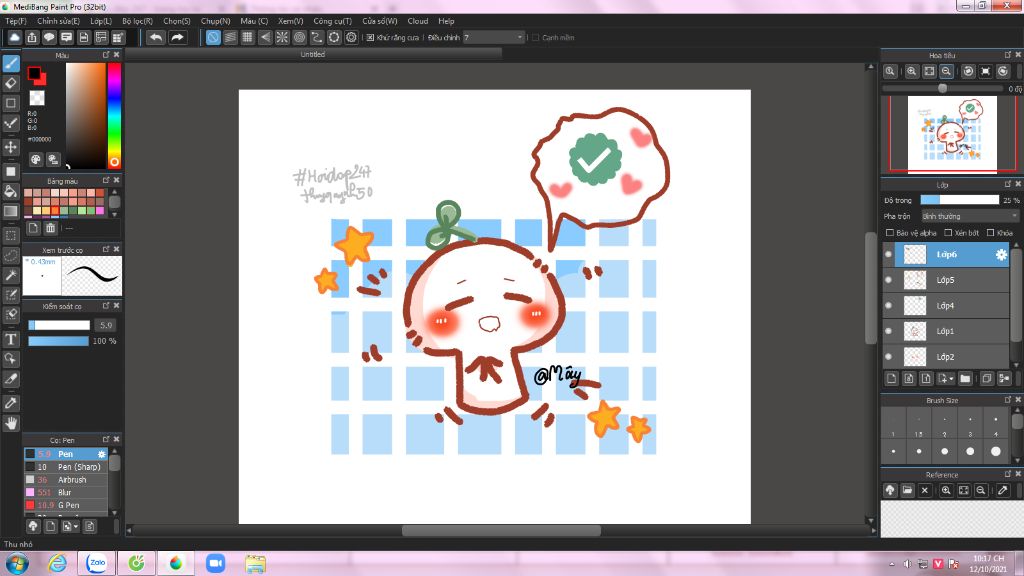
Task: Toggle Khử răng cưa anti-aliasing checkbox
Action: (x=370, y=37)
